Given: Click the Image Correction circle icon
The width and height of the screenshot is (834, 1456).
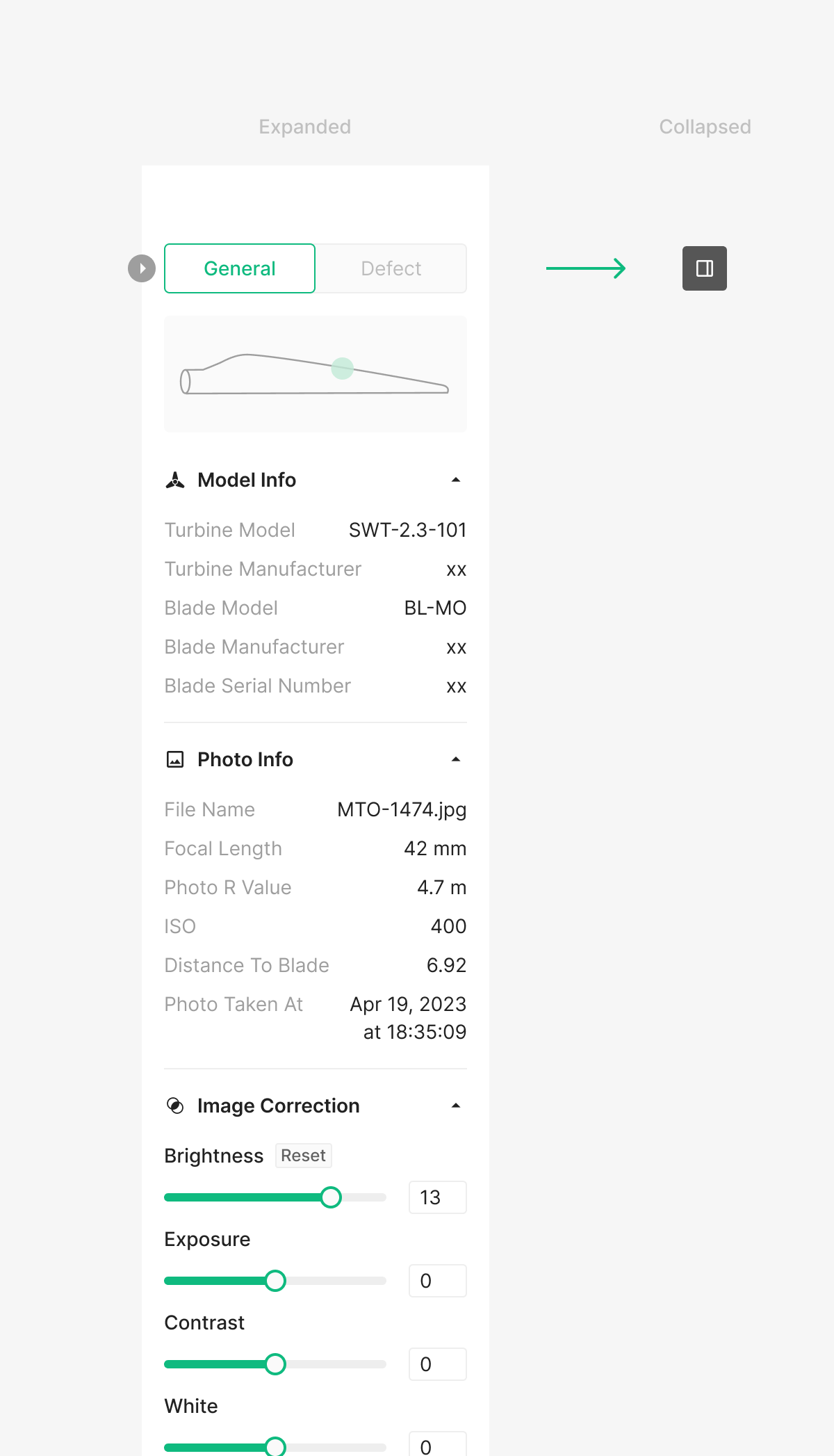Looking at the screenshot, I should [x=175, y=1106].
